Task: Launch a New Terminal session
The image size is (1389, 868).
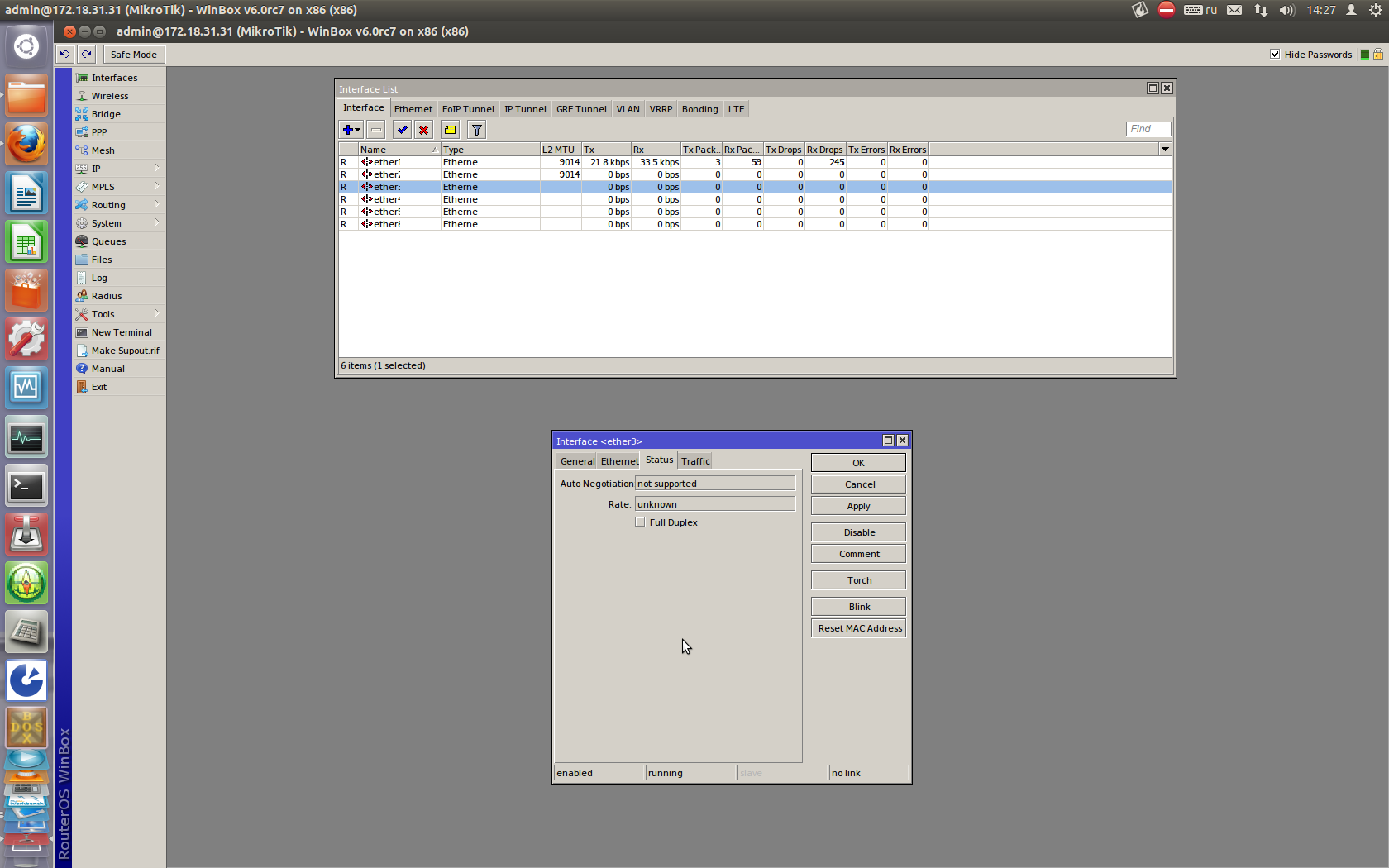Action: tap(121, 331)
